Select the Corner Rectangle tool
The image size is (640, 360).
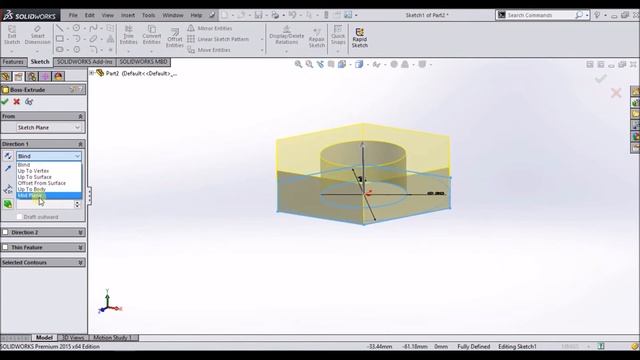(60, 39)
